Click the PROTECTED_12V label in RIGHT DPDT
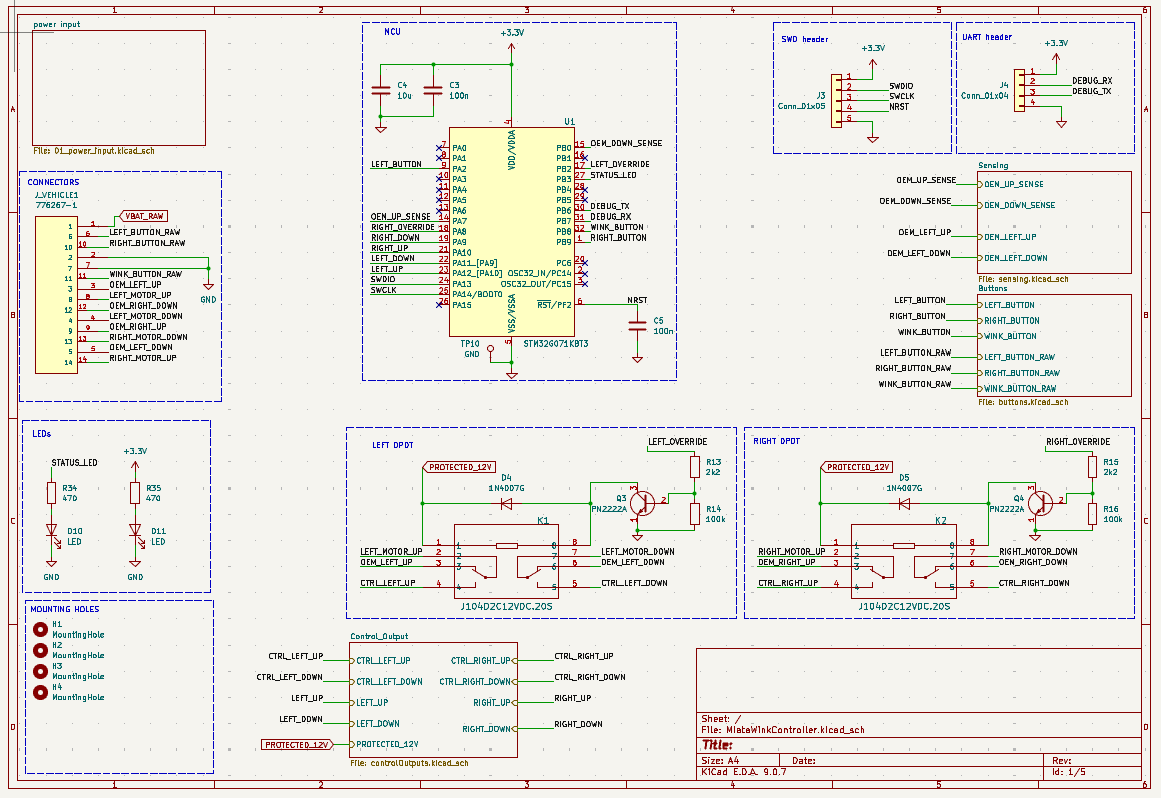Screen dimensions: 1161x798 856,467
